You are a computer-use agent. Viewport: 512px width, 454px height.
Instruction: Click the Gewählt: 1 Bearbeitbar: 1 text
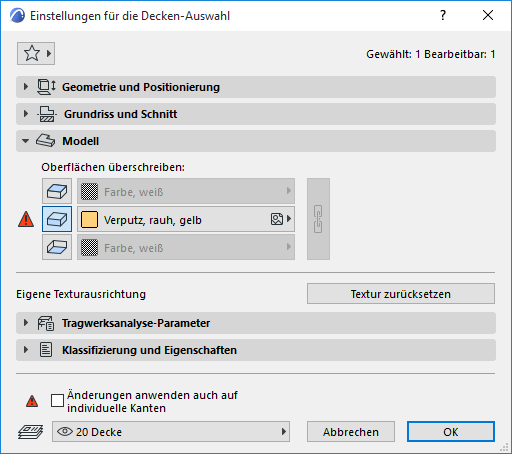coord(431,54)
